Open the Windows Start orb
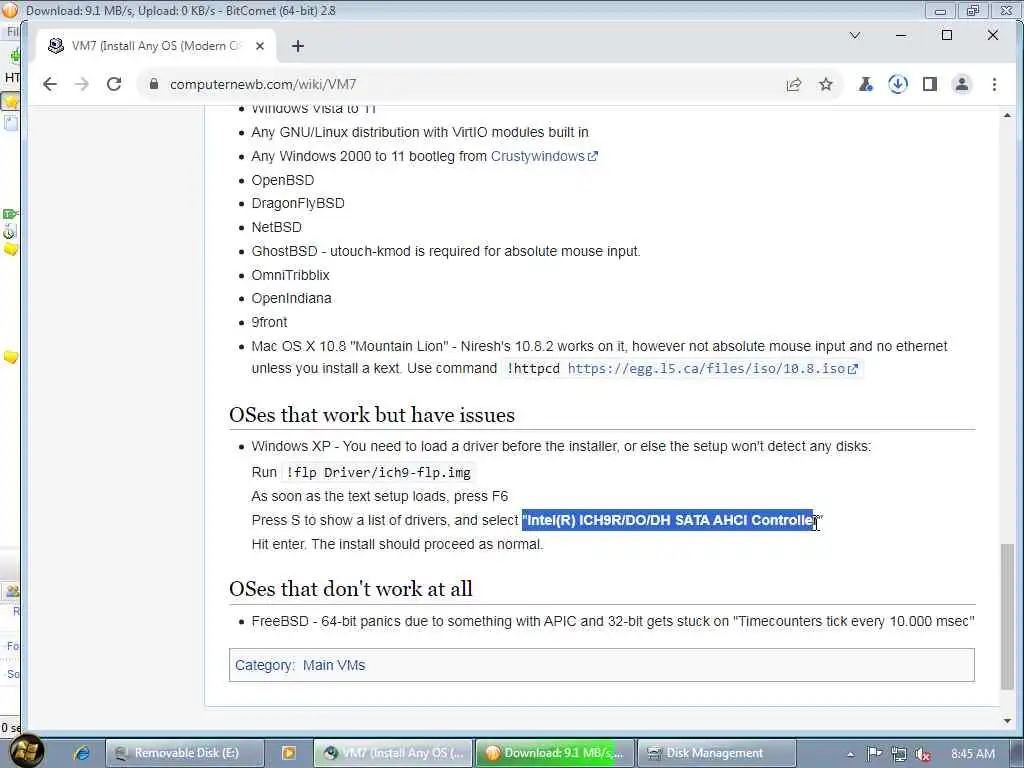This screenshot has height=768, width=1024. tap(27, 752)
